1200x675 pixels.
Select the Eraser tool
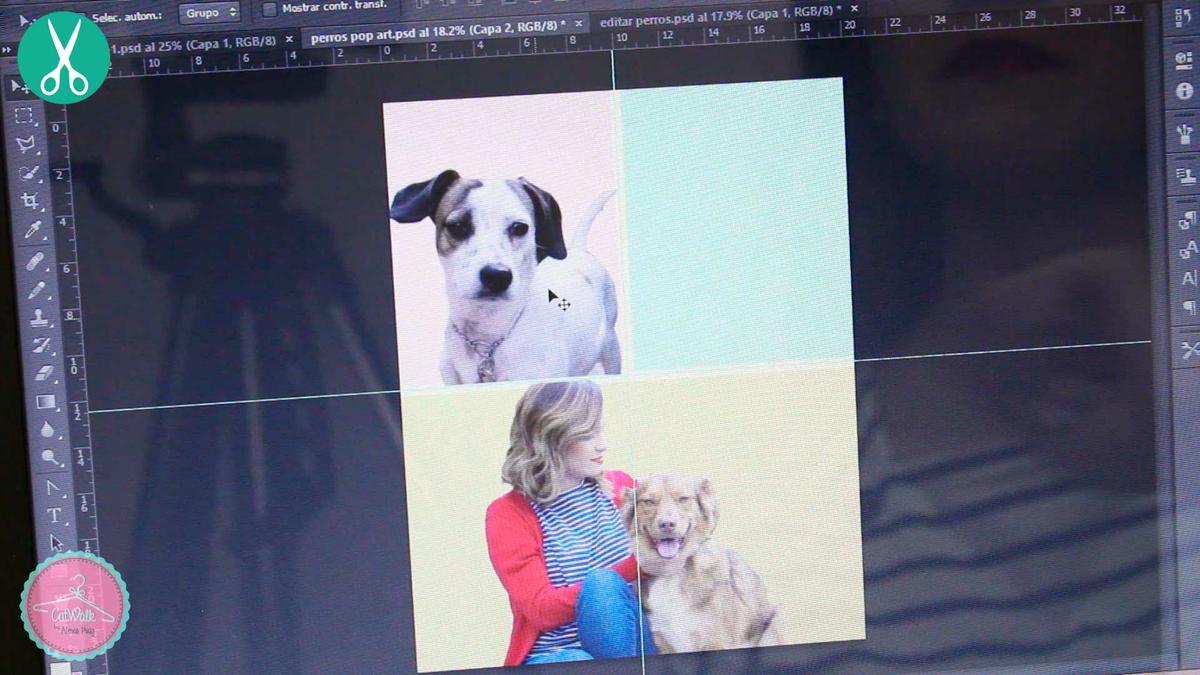(x=44, y=373)
